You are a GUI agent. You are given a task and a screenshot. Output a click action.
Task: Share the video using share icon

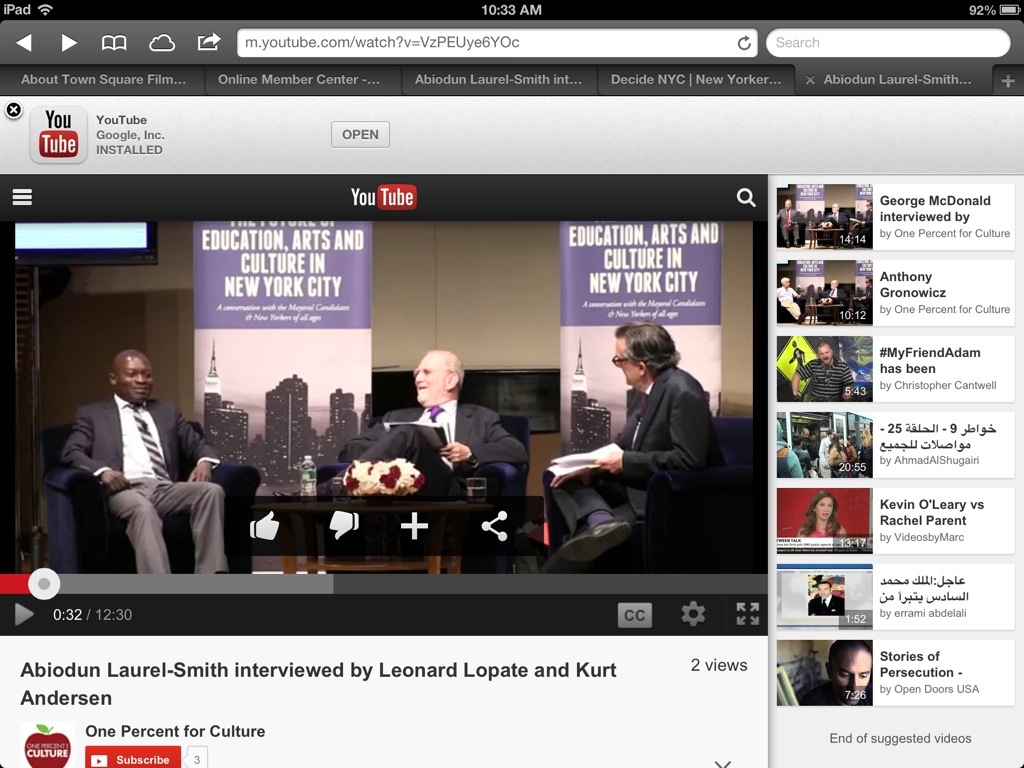pos(494,526)
